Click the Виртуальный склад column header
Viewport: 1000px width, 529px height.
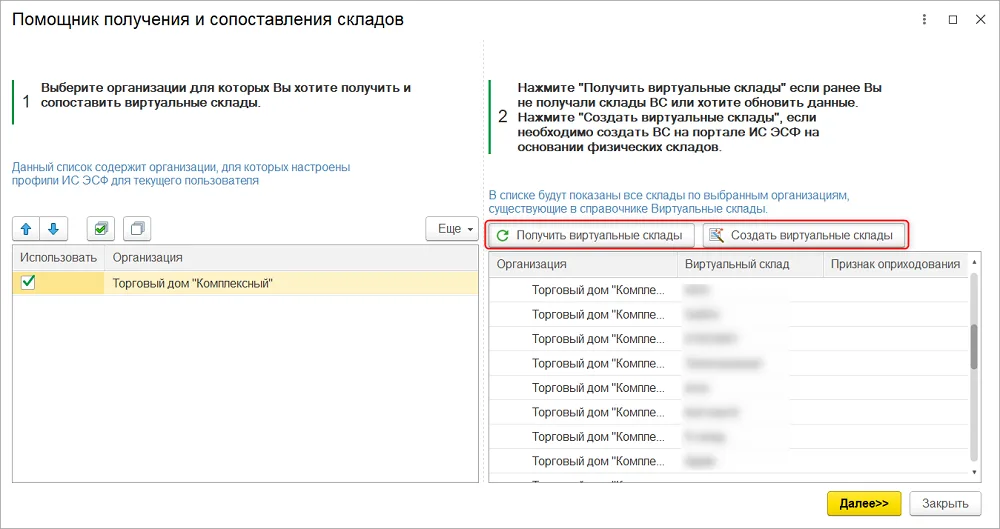[x=750, y=264]
